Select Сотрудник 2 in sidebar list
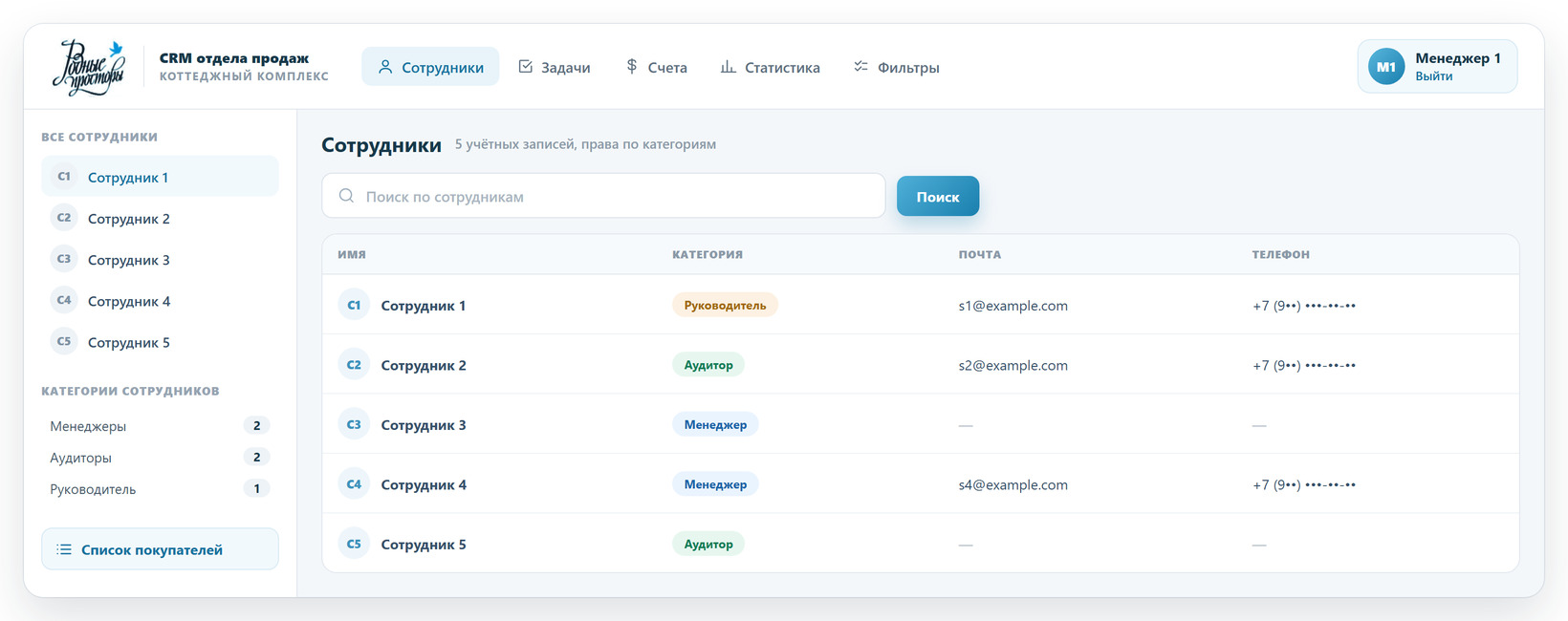The width and height of the screenshot is (1568, 621). coord(160,218)
